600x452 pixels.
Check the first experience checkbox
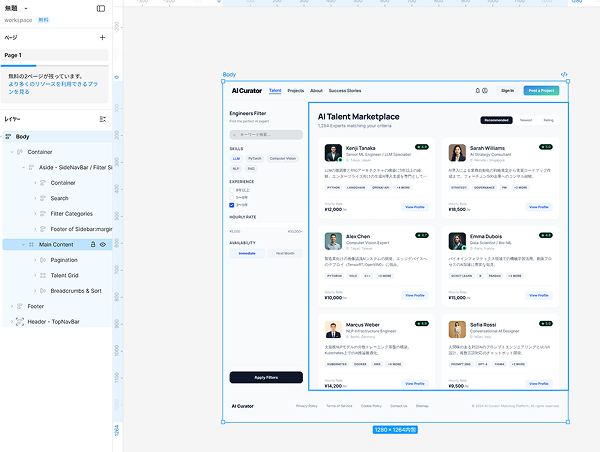[232, 190]
